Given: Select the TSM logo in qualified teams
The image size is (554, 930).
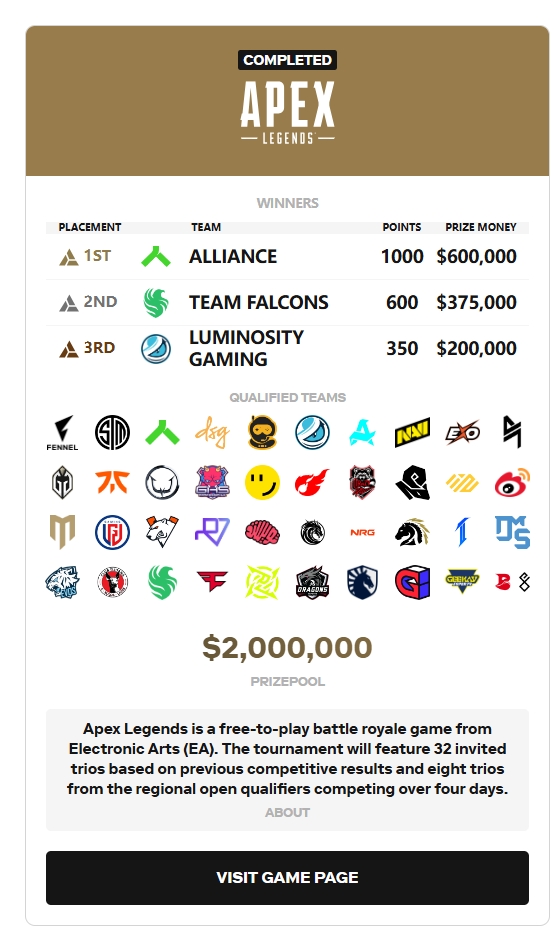Looking at the screenshot, I should (112, 432).
